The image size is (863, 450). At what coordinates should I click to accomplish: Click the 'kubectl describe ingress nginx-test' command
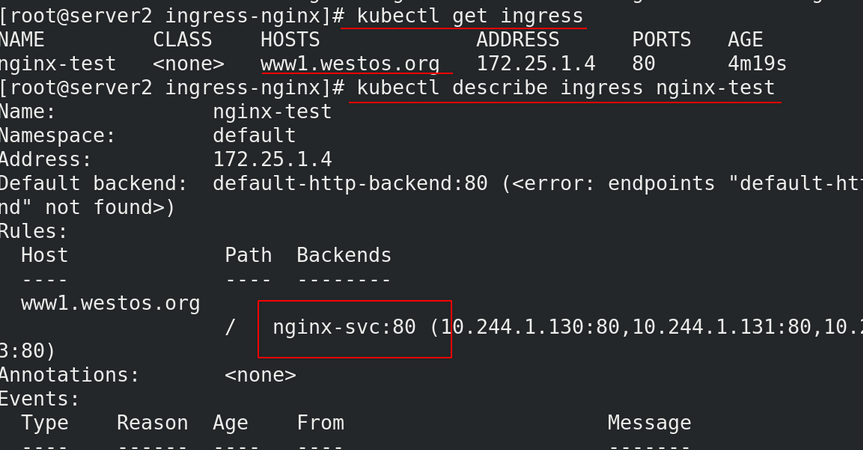pos(566,88)
